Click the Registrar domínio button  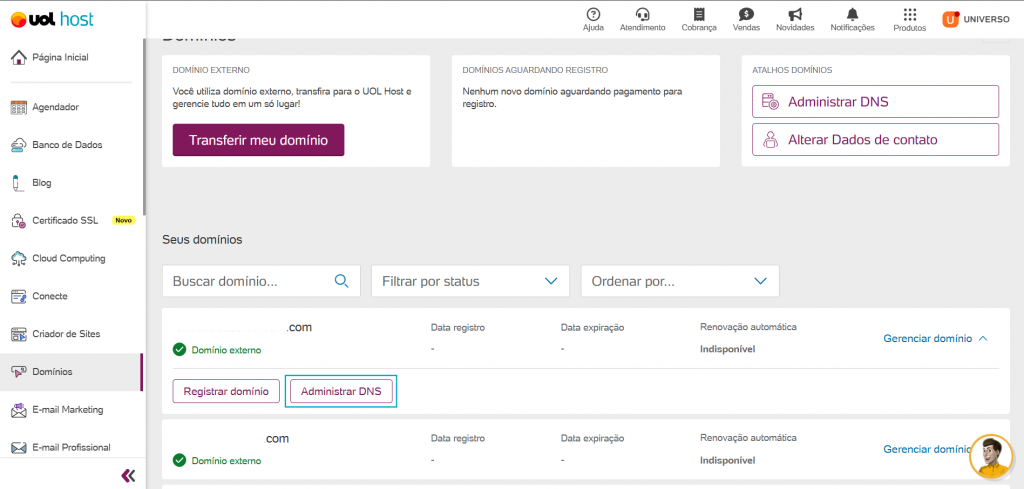[x=226, y=392]
